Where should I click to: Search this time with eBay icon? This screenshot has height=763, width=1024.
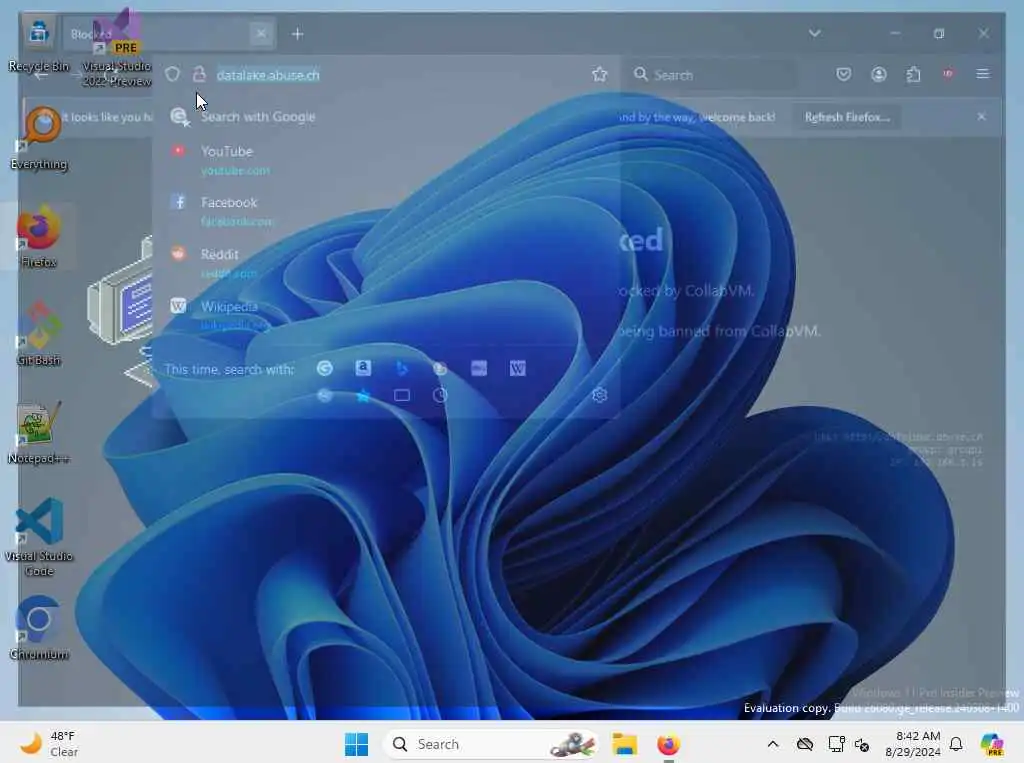[x=479, y=368]
